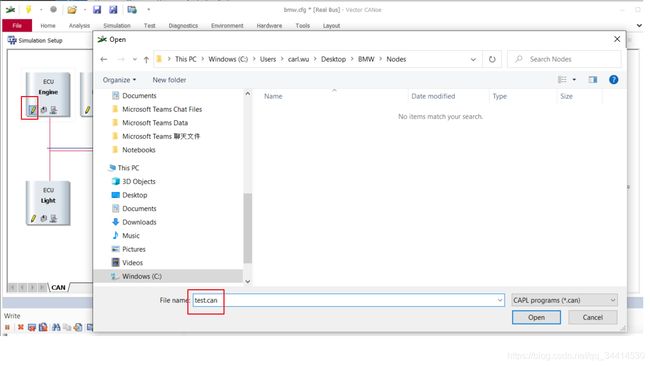Click the change view icon in Open dialog
Viewport: 650px width, 366px height.
tap(562, 80)
